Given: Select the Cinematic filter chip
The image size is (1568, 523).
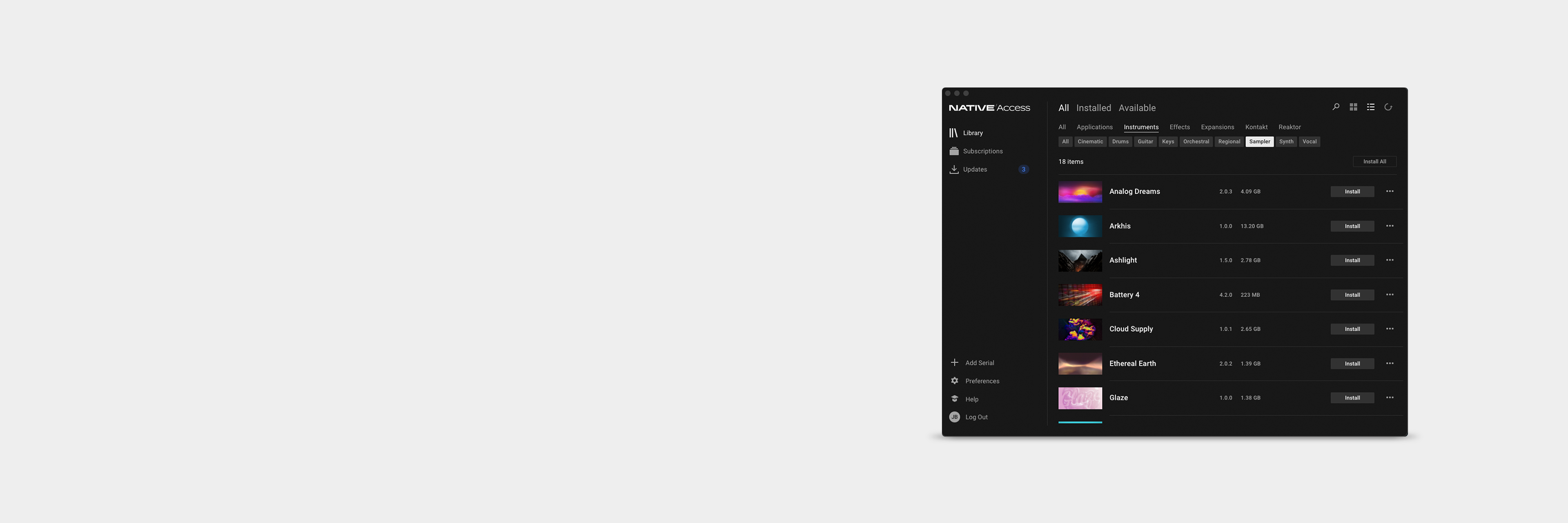Looking at the screenshot, I should (x=1090, y=142).
